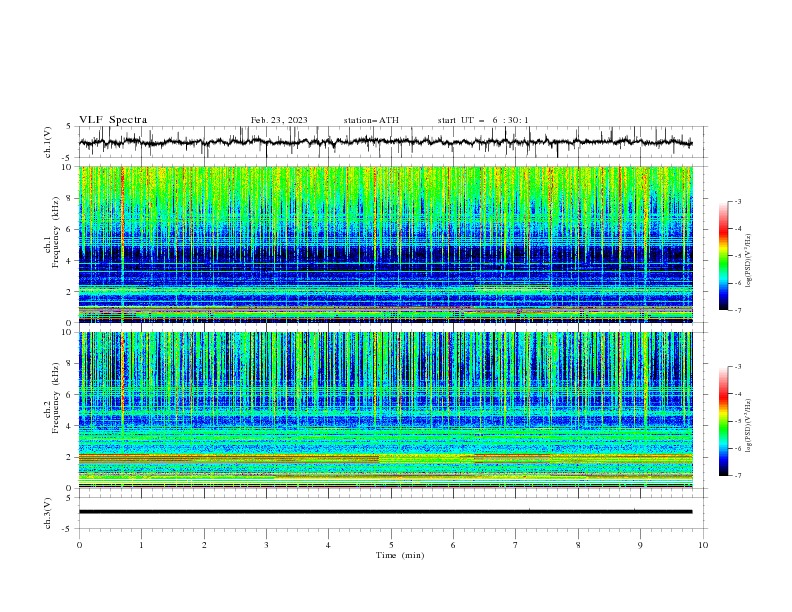
Task: Click the time axis tick label '2'
Action: (x=204, y=545)
